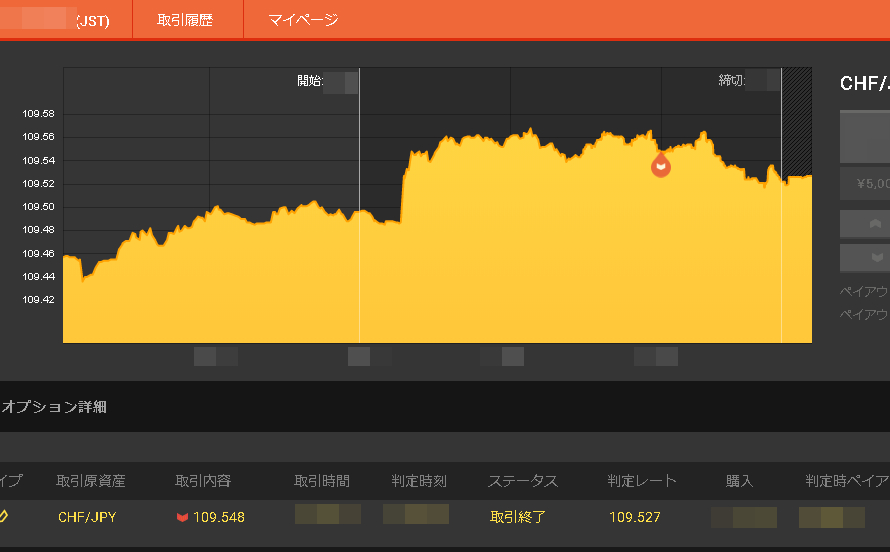Click the 判定レート column header

pos(641,481)
